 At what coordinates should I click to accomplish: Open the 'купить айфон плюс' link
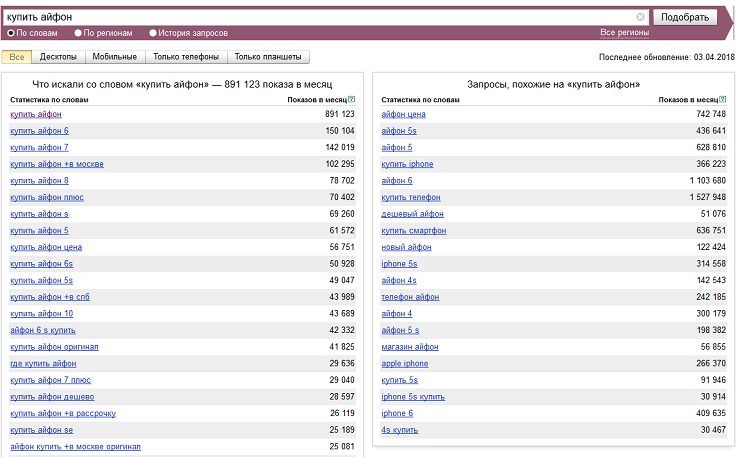click(x=47, y=197)
